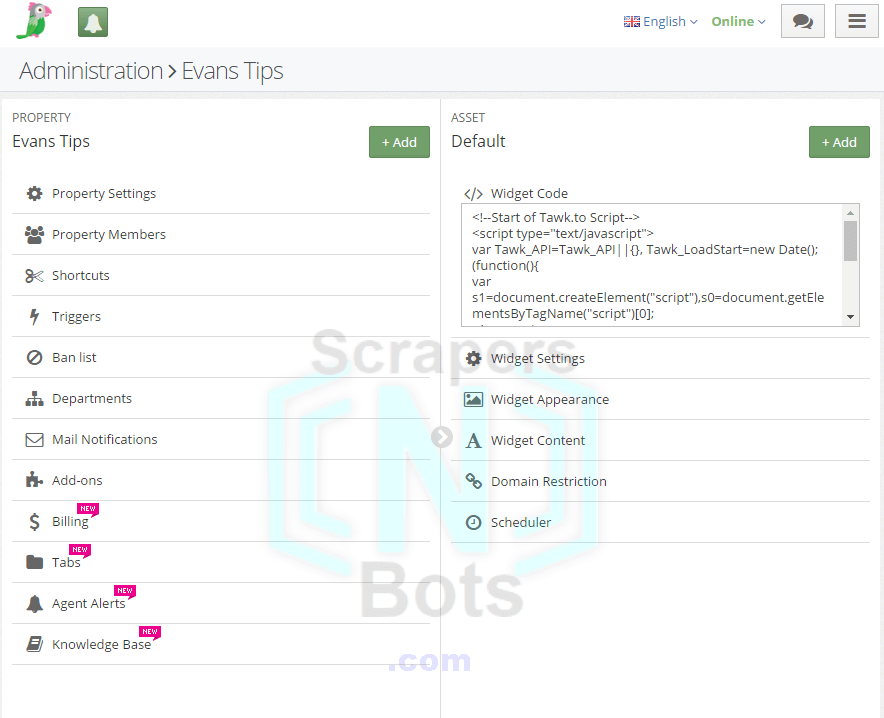Screen dimensions: 884x718
Task: Click Administration in the breadcrumb
Action: click(91, 71)
